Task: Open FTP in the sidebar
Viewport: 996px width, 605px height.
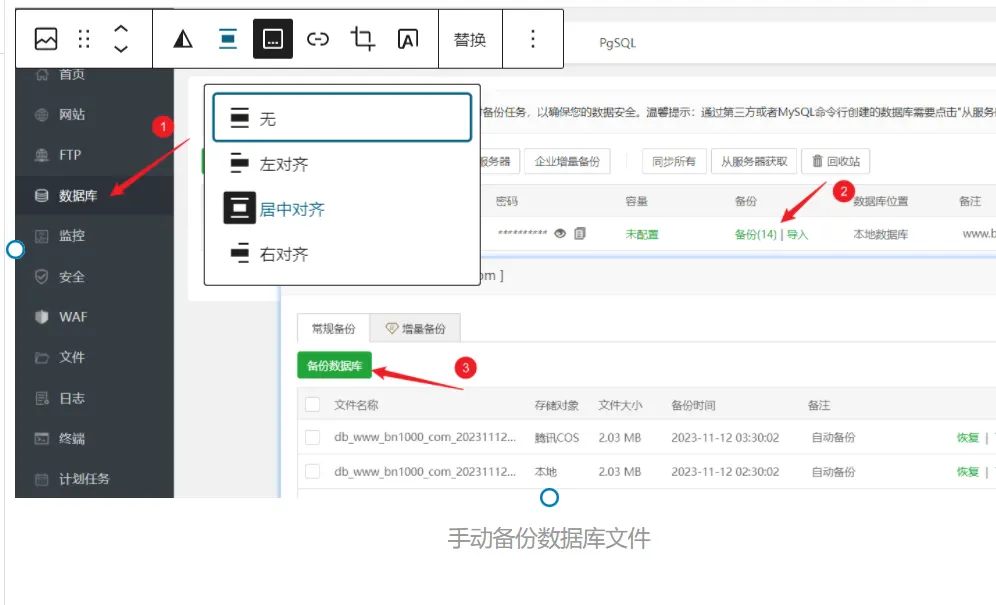Action: tap(70, 154)
